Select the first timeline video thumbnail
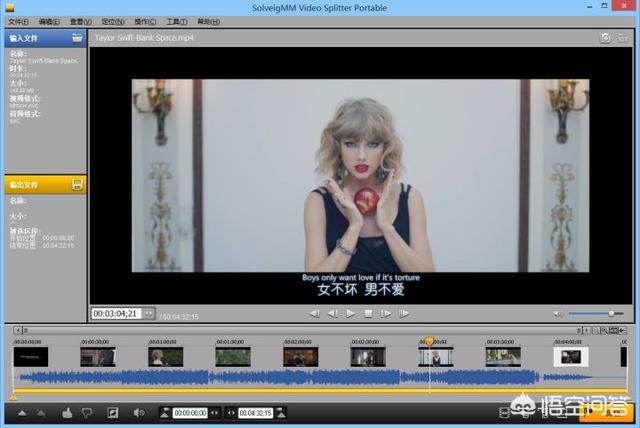This screenshot has width=640, height=428. coord(30,356)
